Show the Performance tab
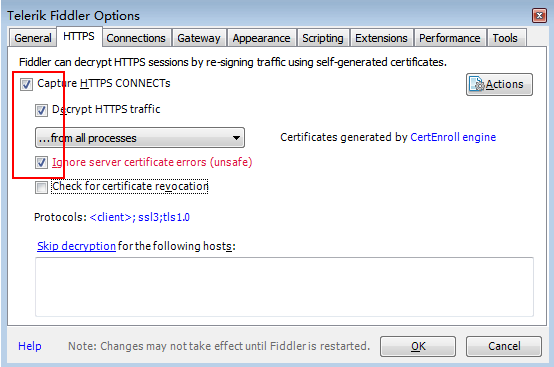The height and width of the screenshot is (367, 554). 450,38
